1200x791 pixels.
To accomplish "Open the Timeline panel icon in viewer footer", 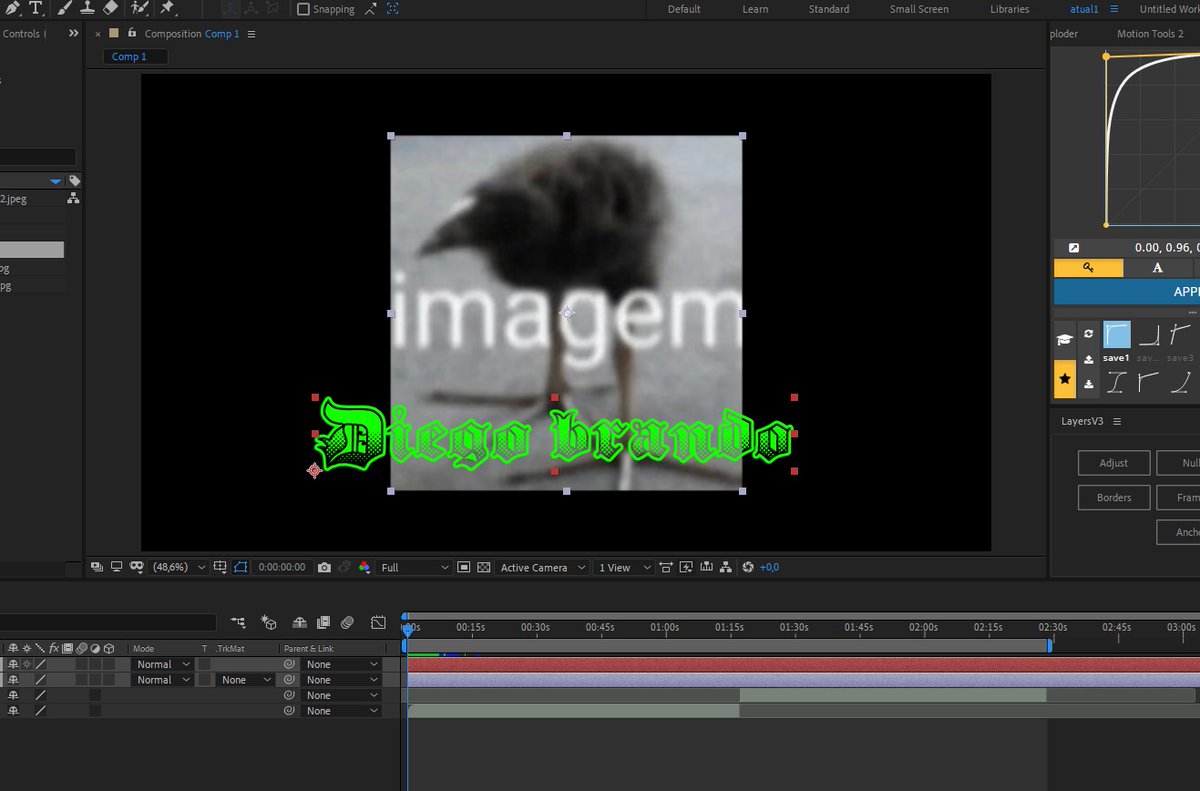I will (x=707, y=567).
